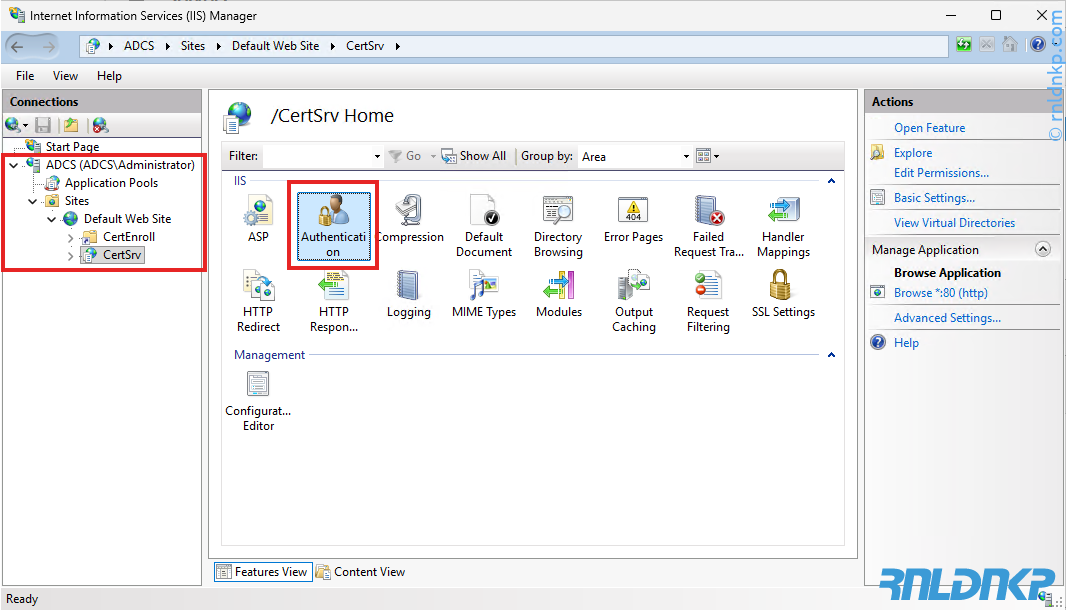Collapse the Default Web Site node
The image size is (1066, 610).
tap(52, 220)
